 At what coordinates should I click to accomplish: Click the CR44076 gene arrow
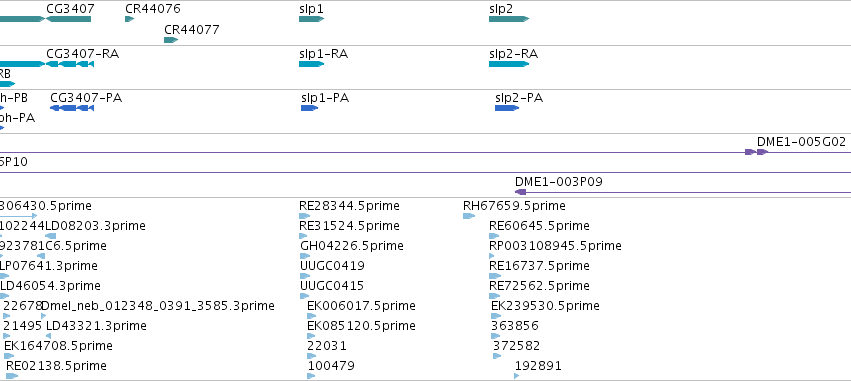click(130, 19)
